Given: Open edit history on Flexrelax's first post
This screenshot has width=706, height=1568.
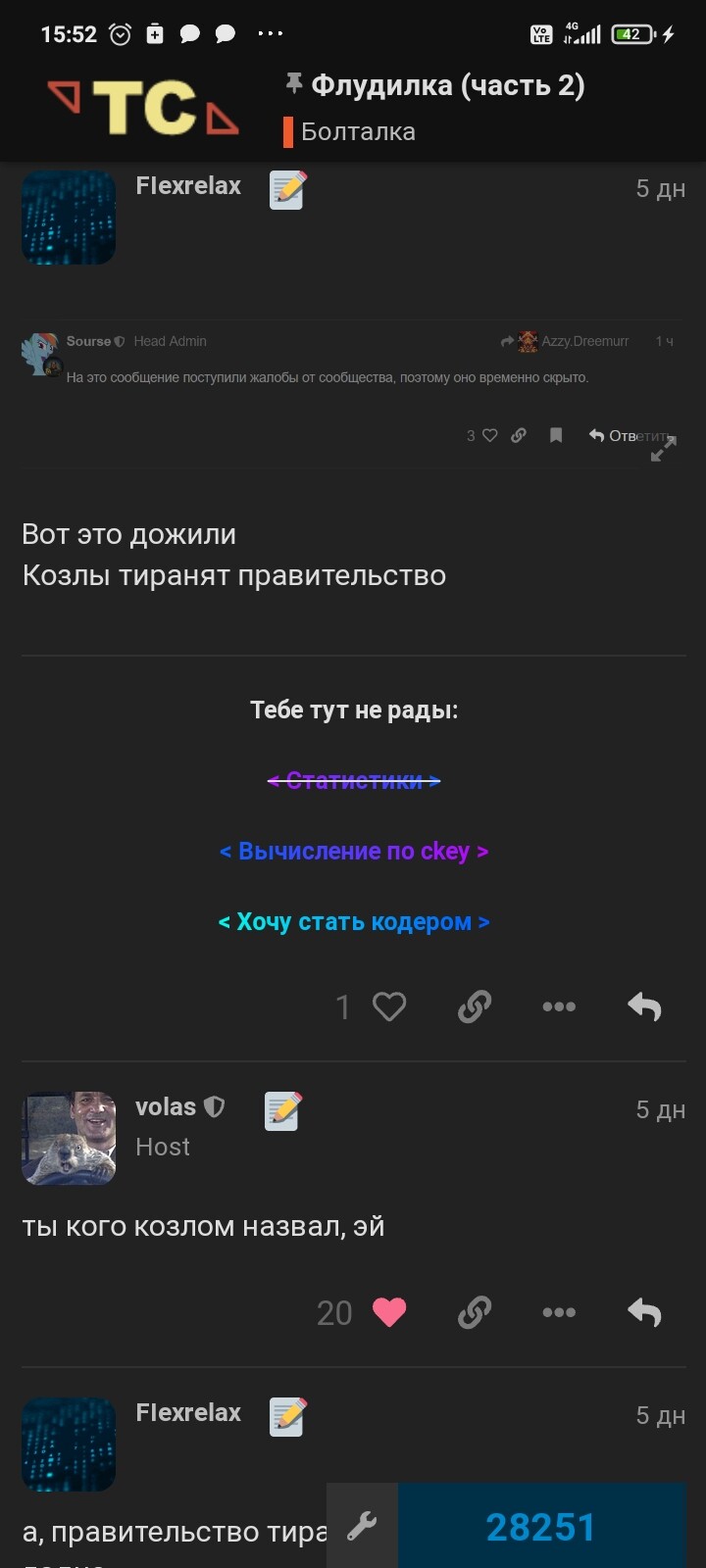Looking at the screenshot, I should click(x=288, y=189).
